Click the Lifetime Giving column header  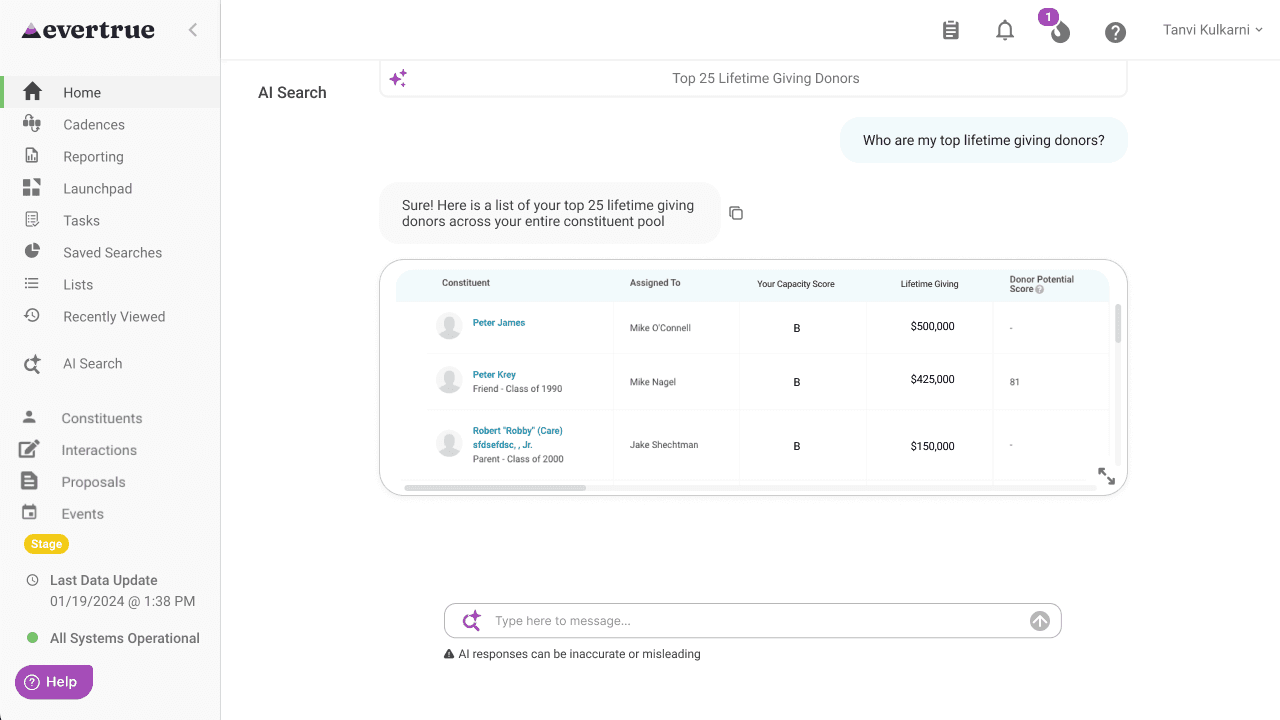point(929,284)
